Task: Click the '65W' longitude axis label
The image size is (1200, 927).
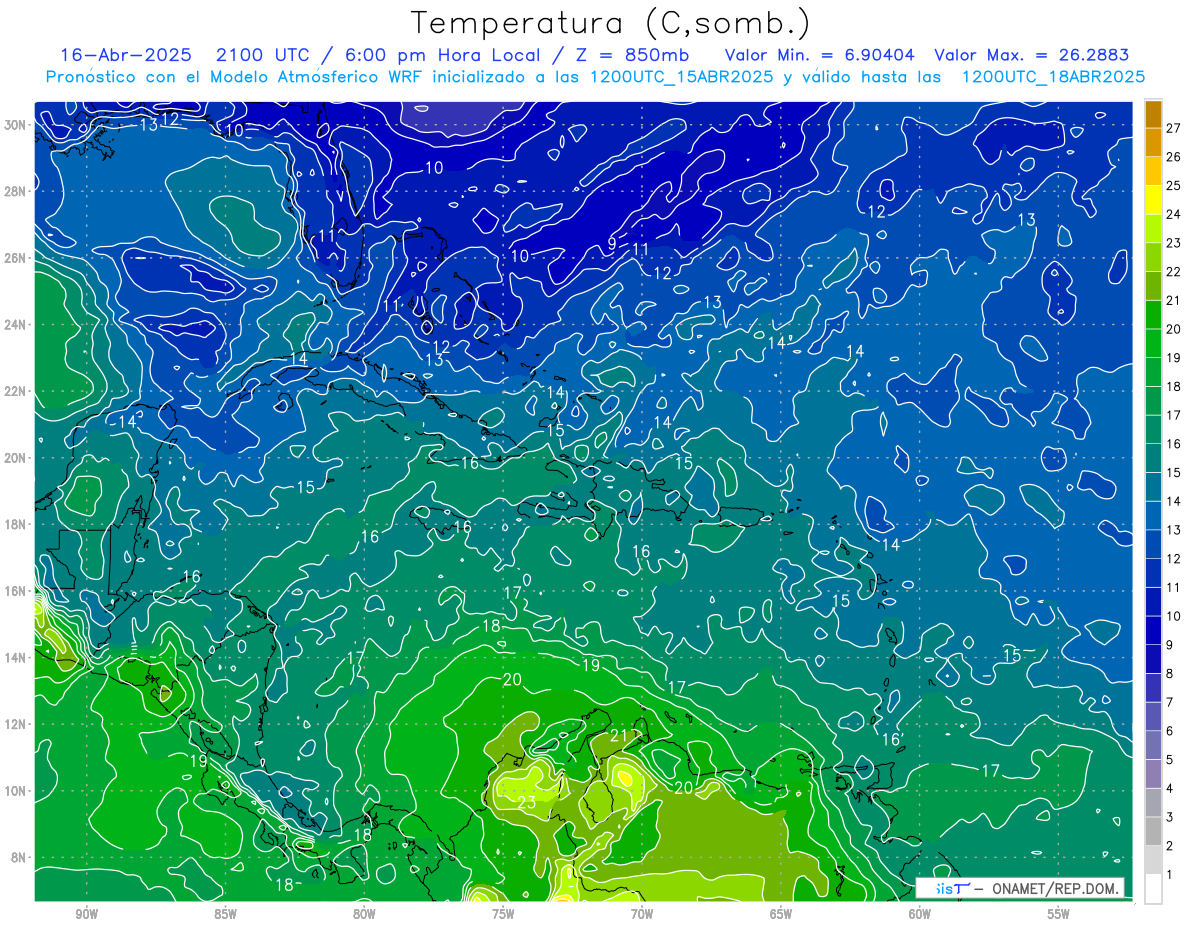Action: click(x=781, y=915)
